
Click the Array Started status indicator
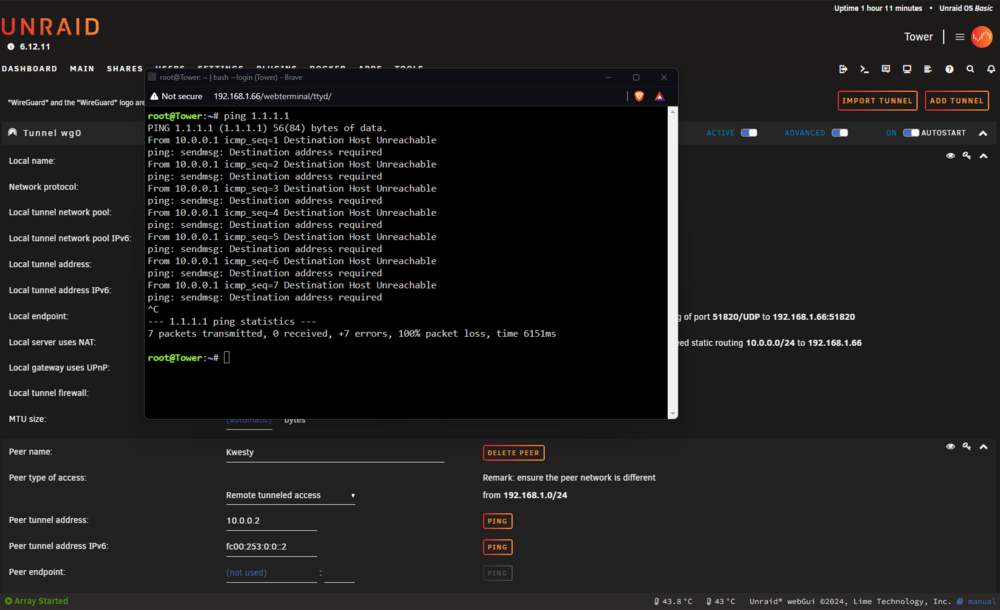36,601
